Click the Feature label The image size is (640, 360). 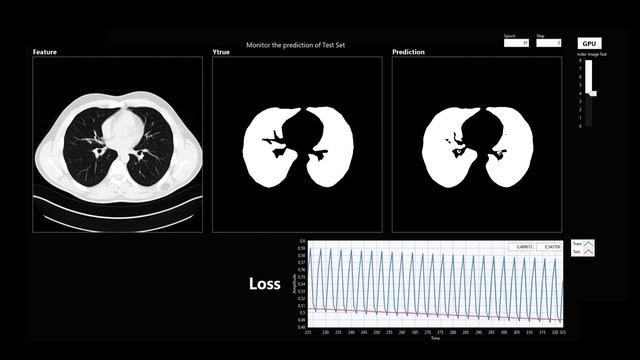coord(44,52)
